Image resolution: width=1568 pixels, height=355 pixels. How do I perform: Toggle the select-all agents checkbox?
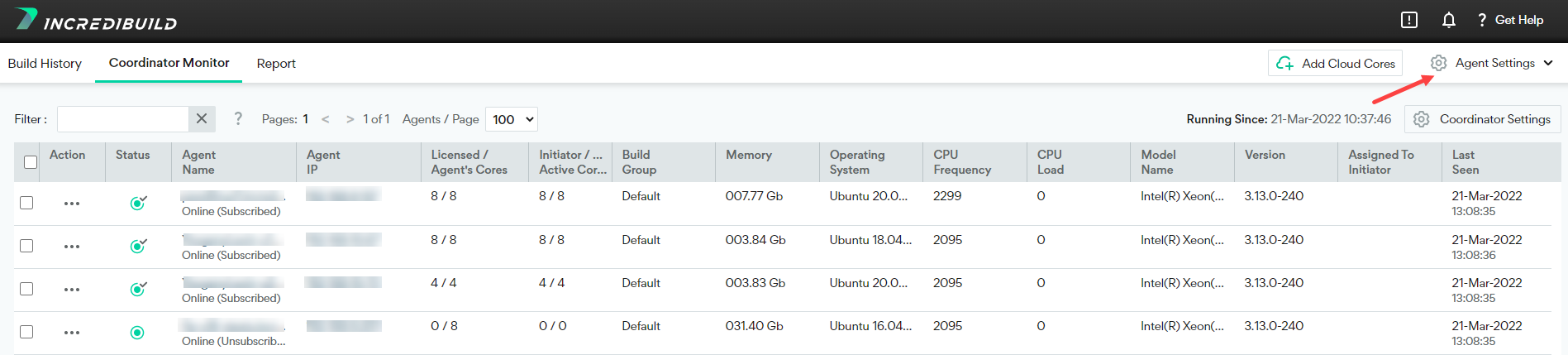click(31, 162)
